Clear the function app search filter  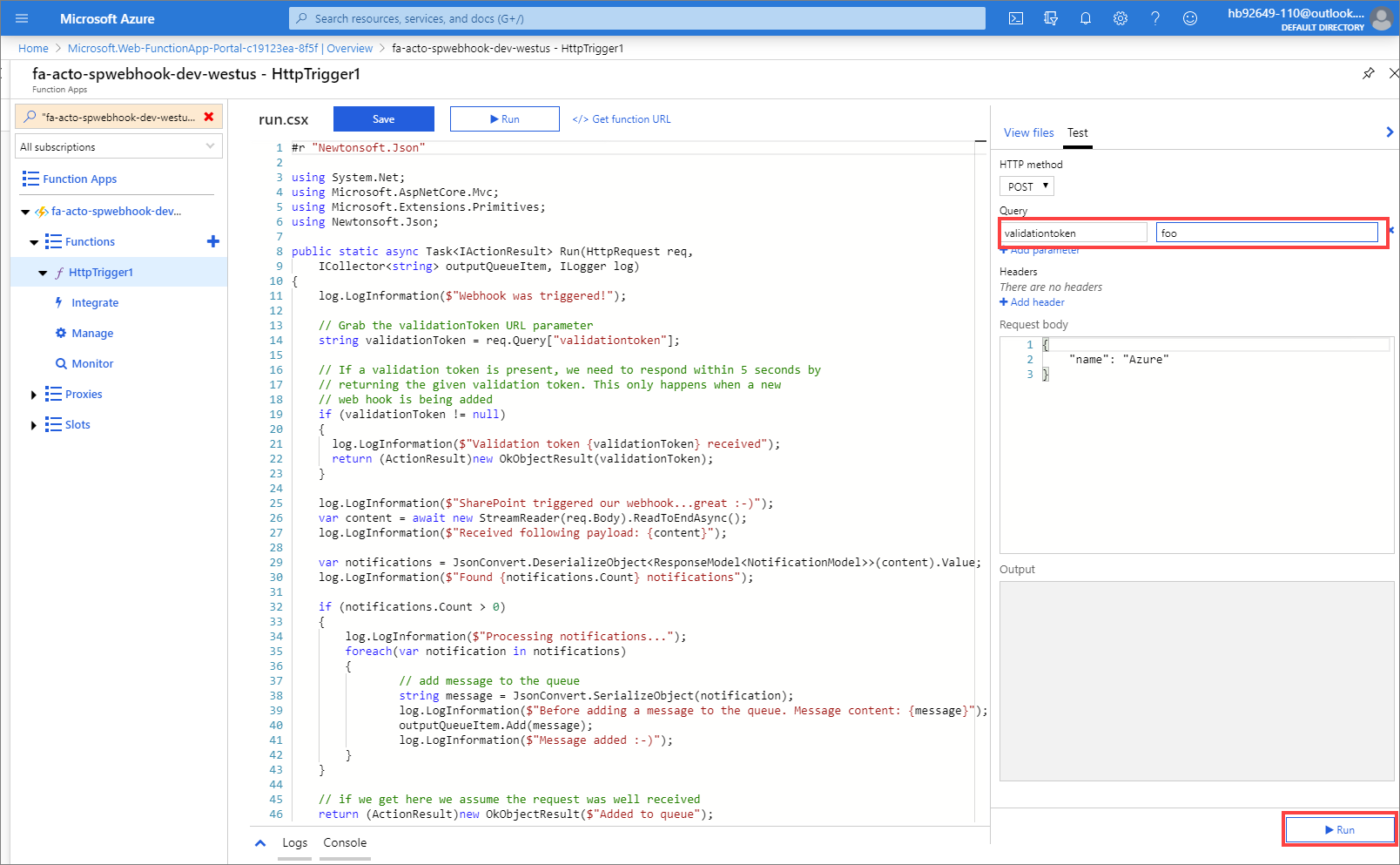(209, 117)
